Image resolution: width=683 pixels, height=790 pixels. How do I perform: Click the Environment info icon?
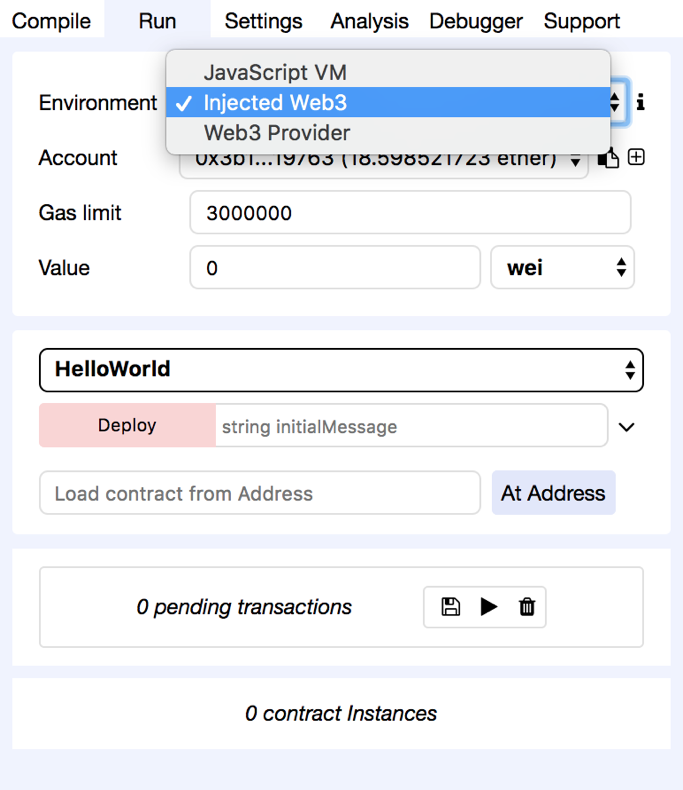coord(641,102)
